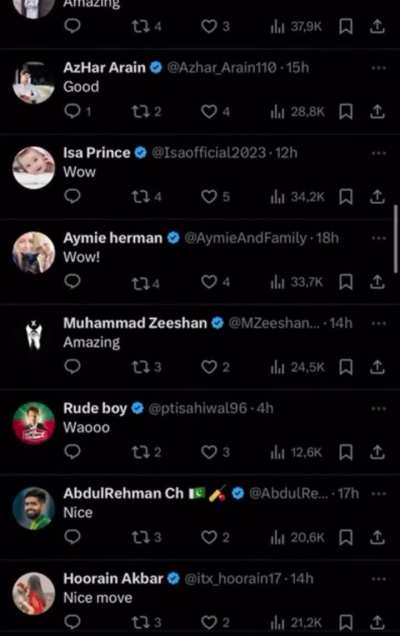Open more options for AzHar Arain's tweet
This screenshot has height=636, width=400.
378,68
